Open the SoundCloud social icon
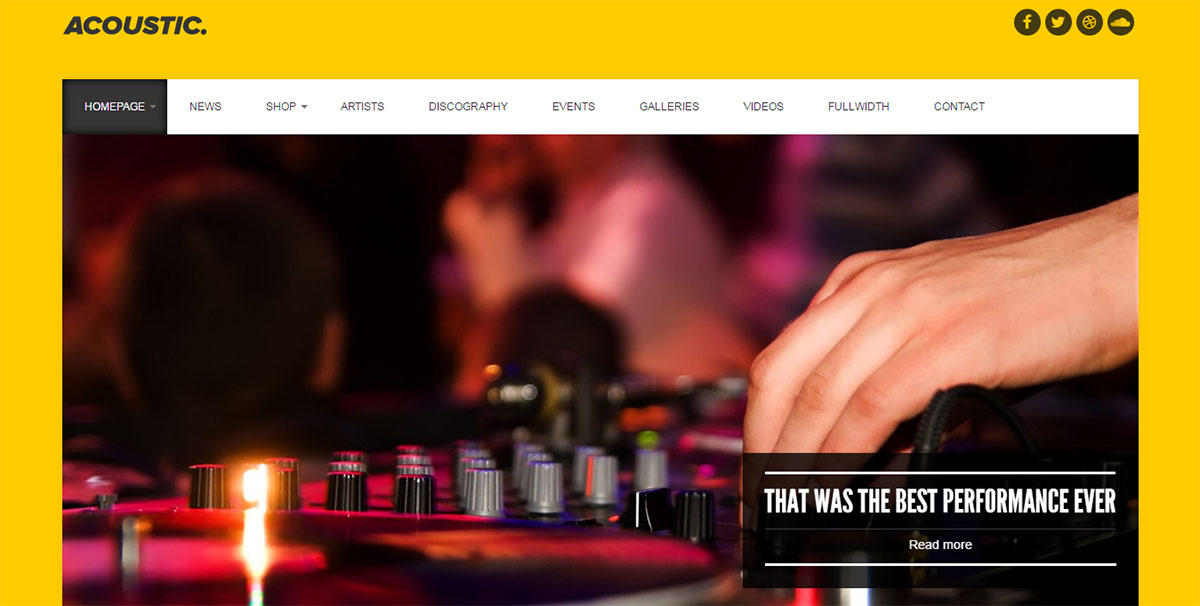Screen dimensions: 1200x606 (x=1121, y=22)
